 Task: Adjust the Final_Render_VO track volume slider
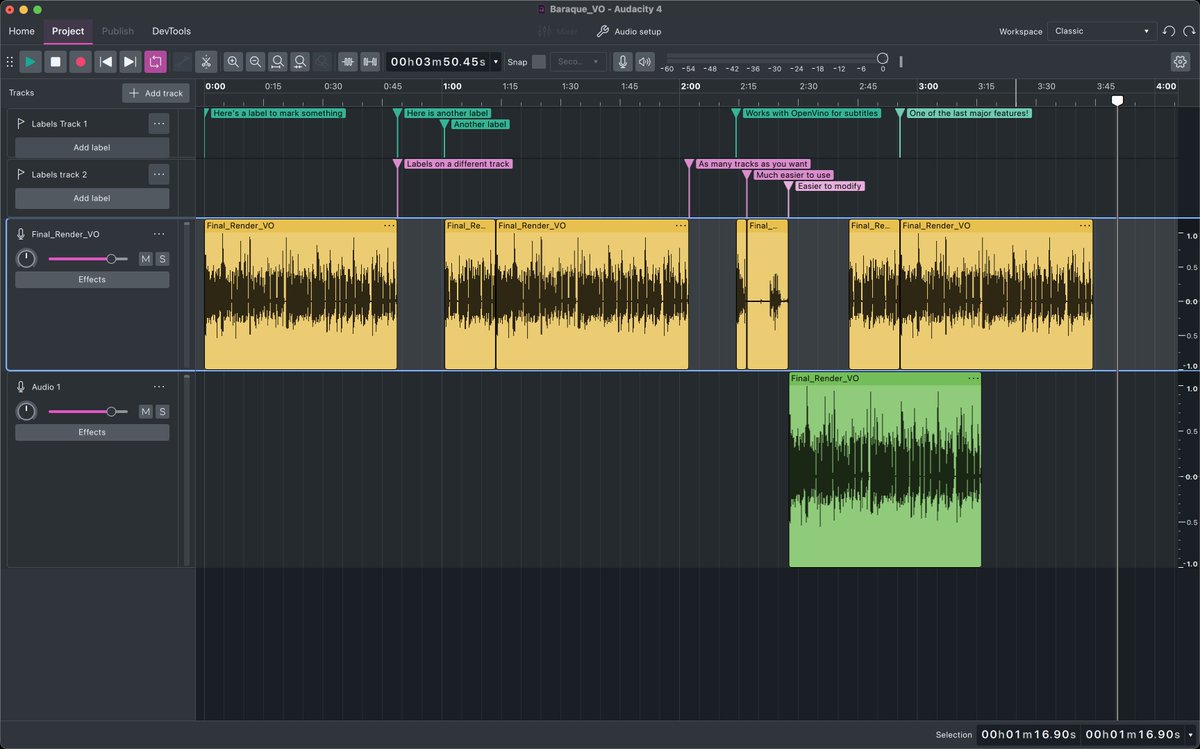[x=88, y=259]
